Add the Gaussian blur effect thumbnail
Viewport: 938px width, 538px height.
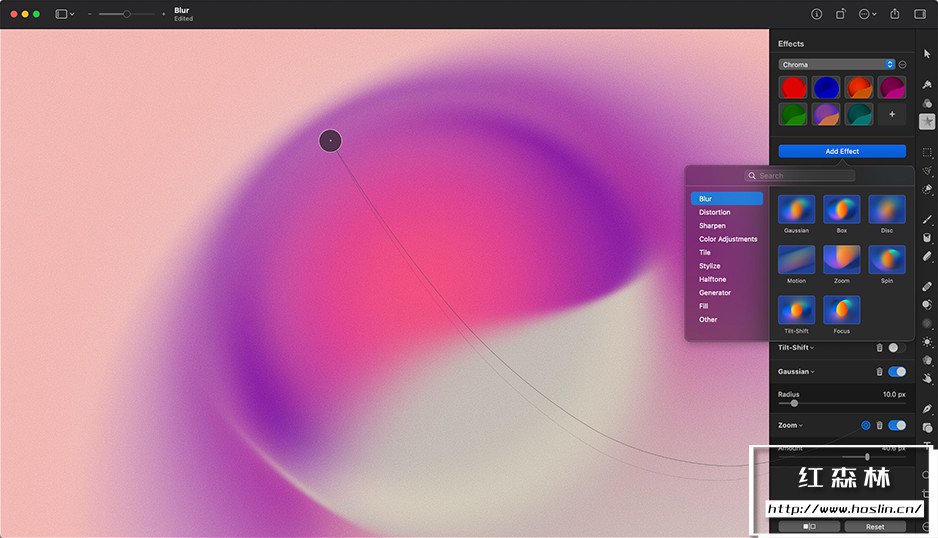(796, 210)
